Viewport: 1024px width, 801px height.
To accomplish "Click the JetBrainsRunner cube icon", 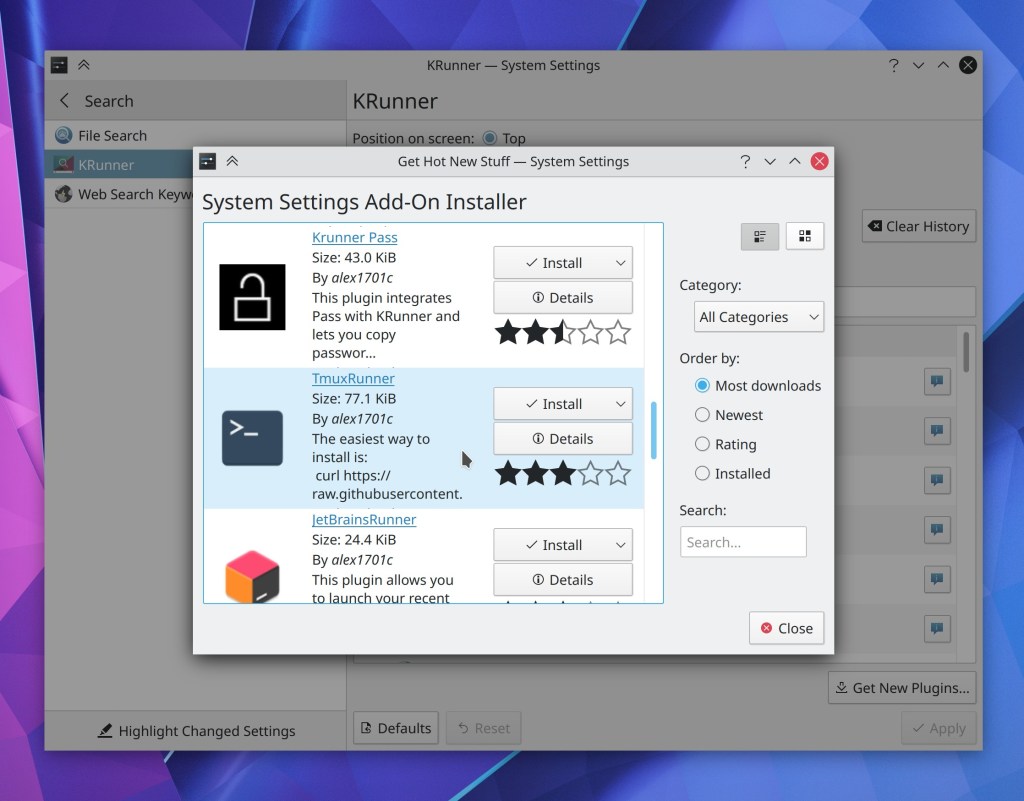I will (252, 577).
